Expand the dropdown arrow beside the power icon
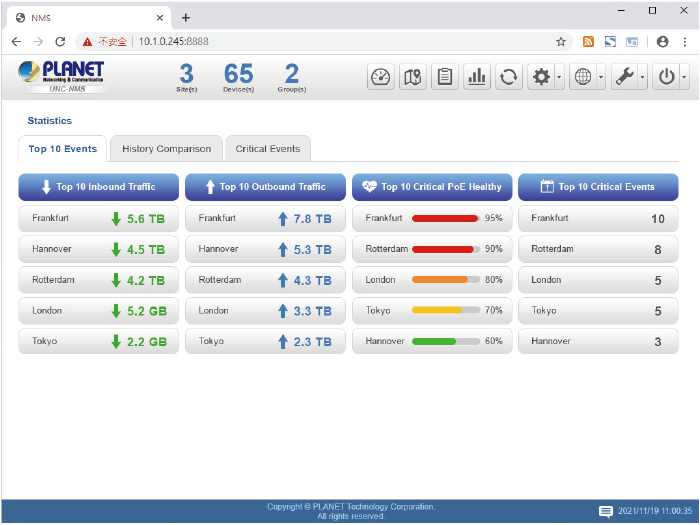Image resolution: width=700 pixels, height=525 pixels. click(684, 77)
